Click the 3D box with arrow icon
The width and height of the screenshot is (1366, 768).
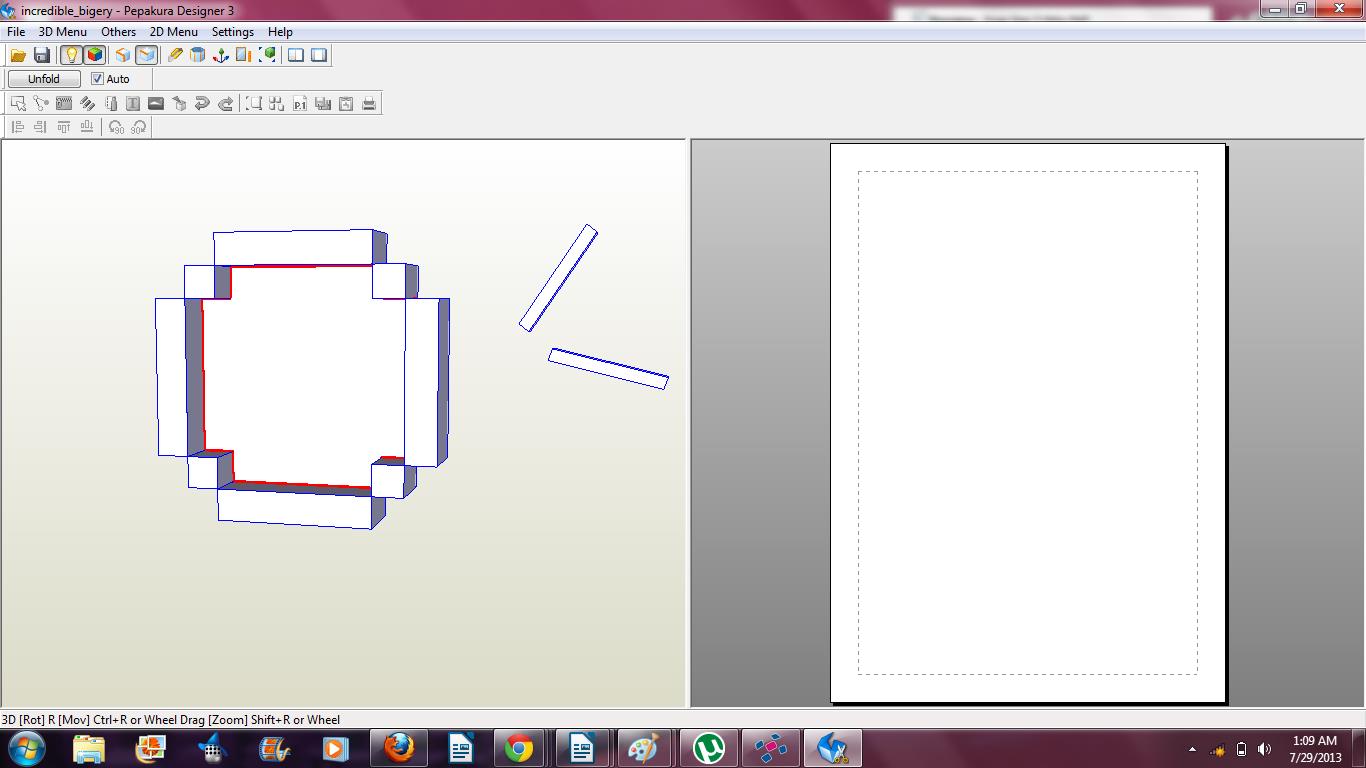[179, 103]
